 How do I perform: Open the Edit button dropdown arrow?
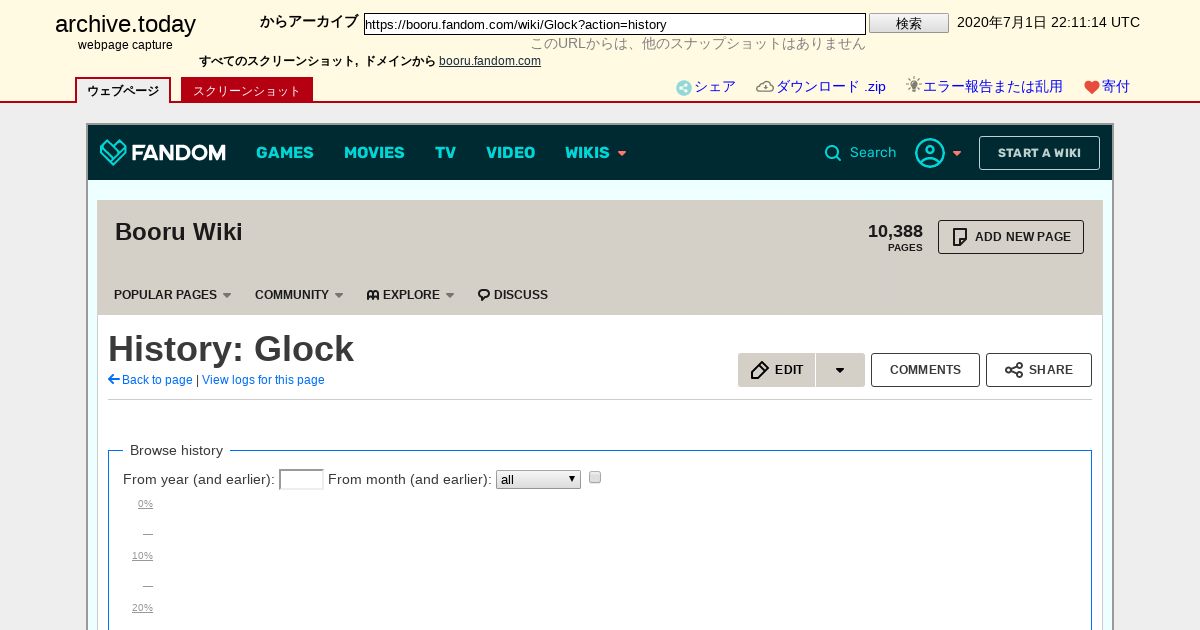click(840, 370)
